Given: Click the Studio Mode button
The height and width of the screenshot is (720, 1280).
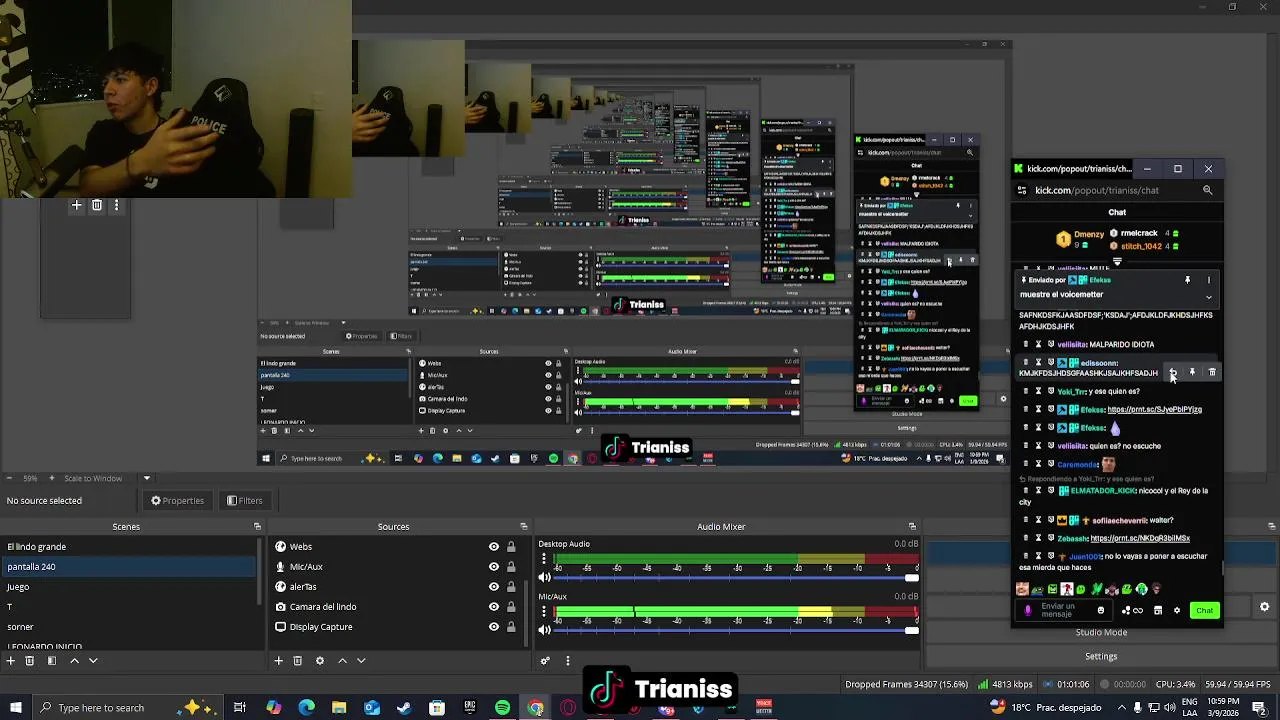Looking at the screenshot, I should pos(1101,632).
